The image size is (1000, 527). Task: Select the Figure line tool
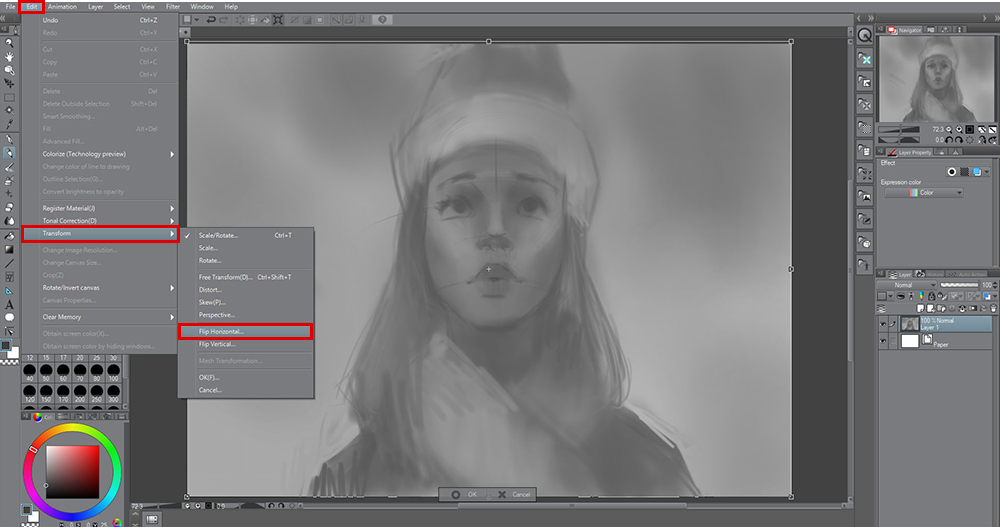coord(9,263)
